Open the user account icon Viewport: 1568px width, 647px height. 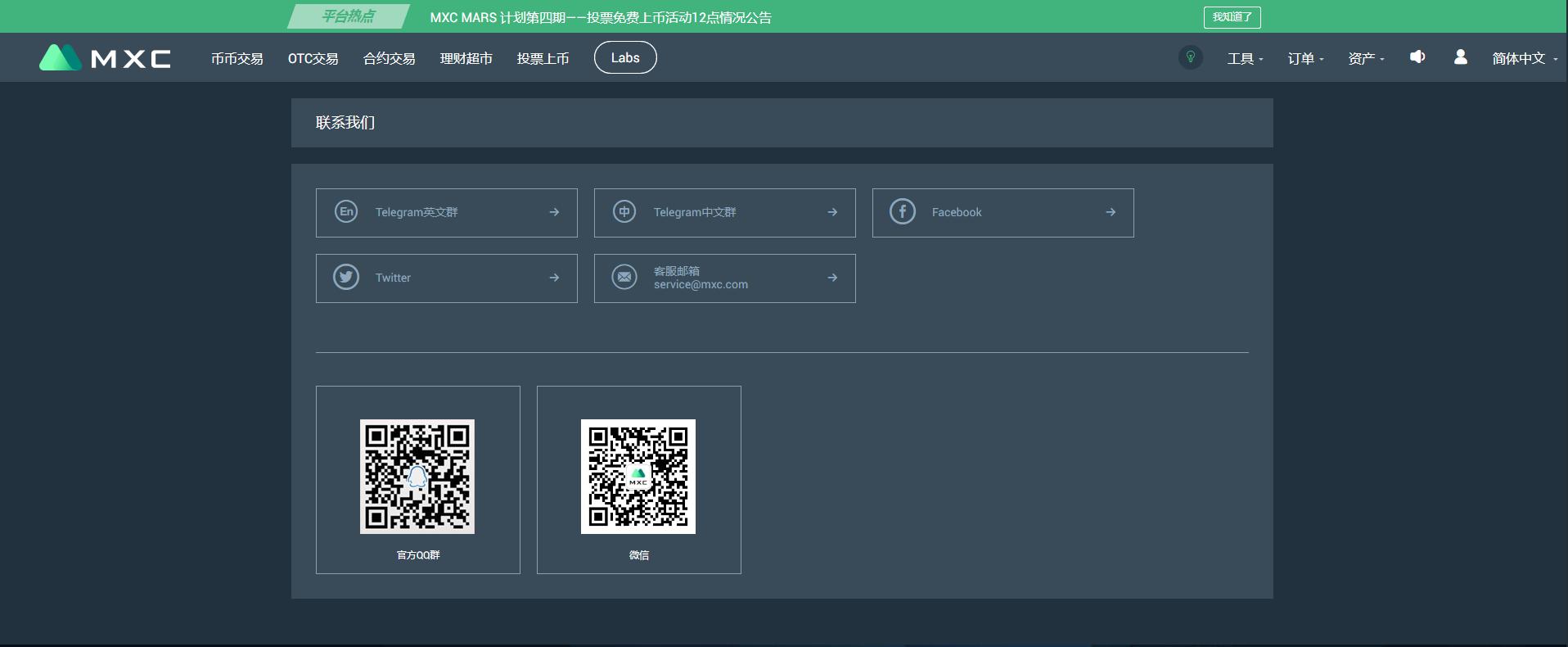point(1460,57)
